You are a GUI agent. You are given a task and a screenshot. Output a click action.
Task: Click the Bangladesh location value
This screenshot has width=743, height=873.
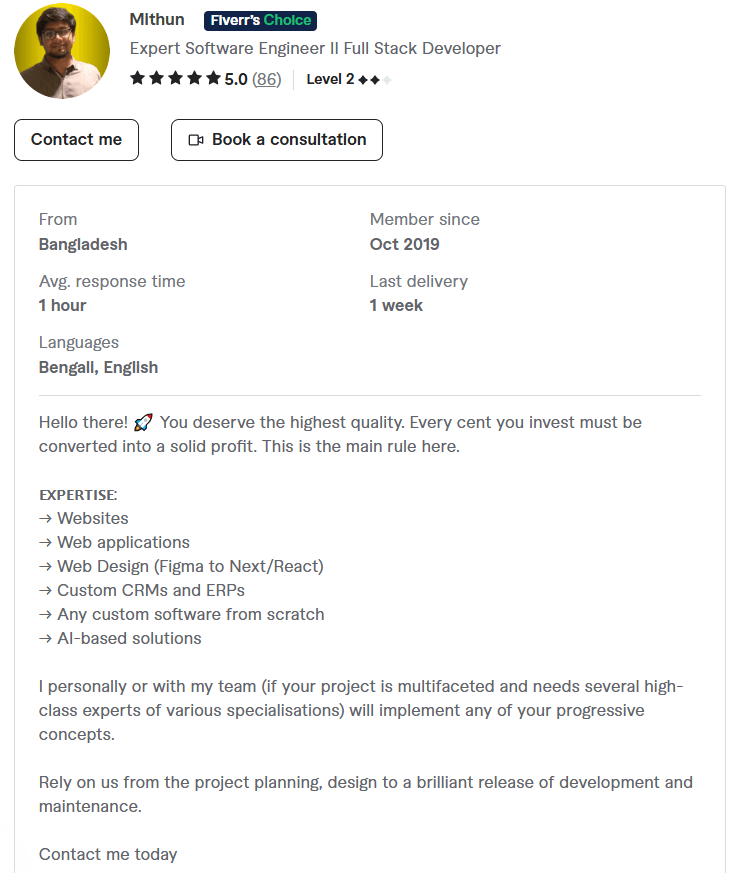(83, 244)
